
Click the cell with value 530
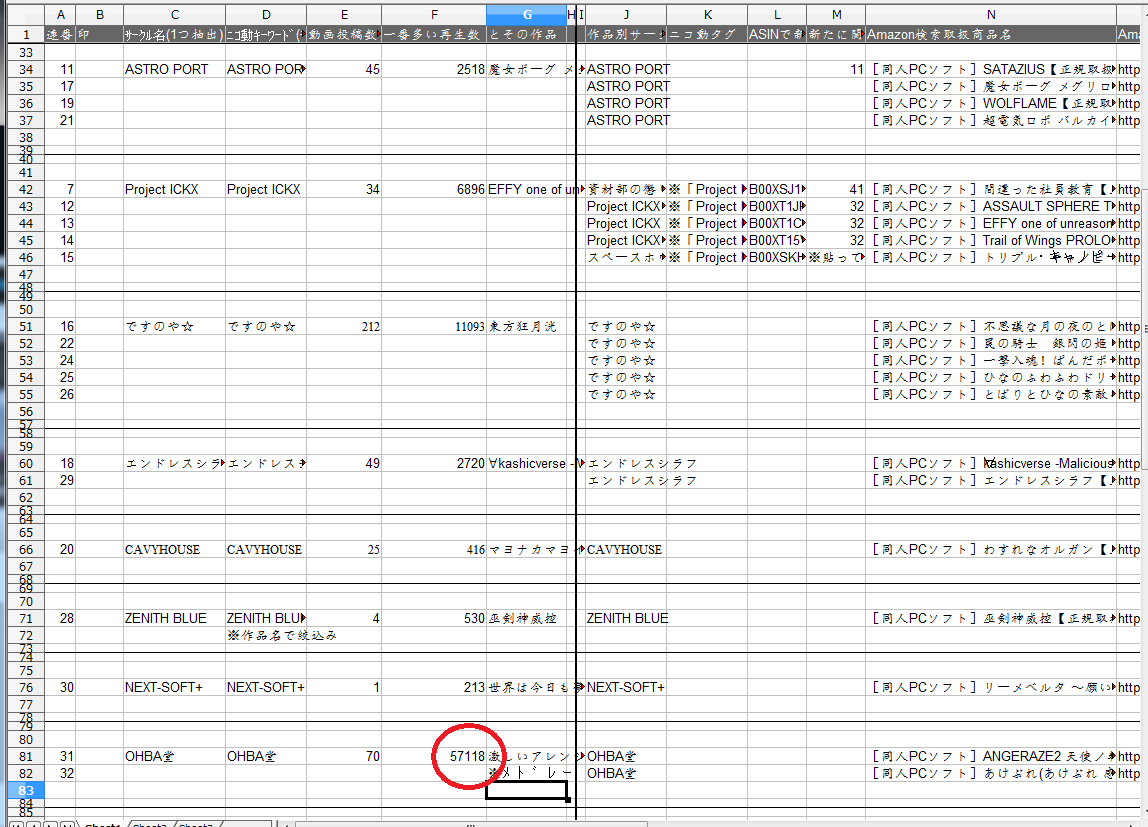(434, 618)
